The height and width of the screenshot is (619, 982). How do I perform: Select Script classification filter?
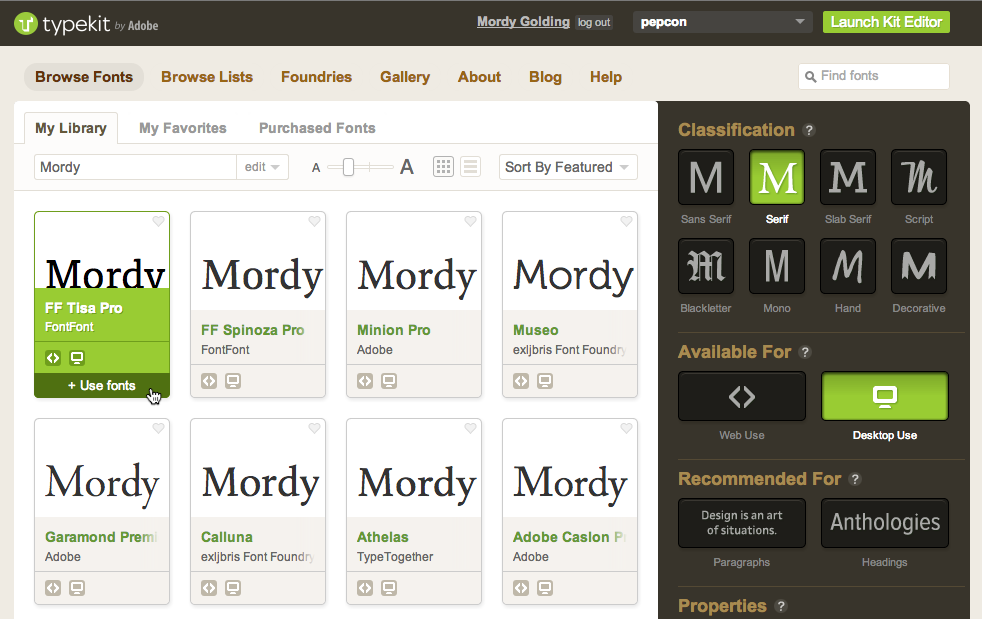click(x=919, y=177)
